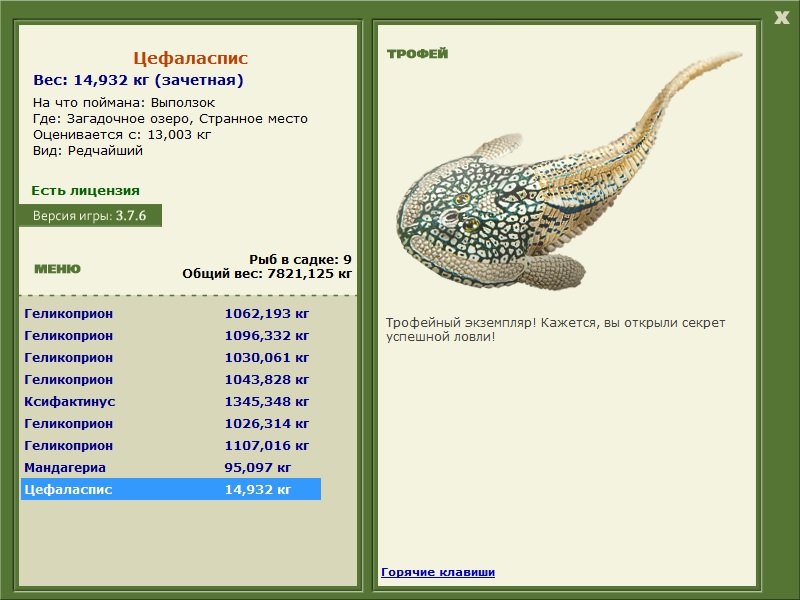Open the Горячие клавиши link
This screenshot has height=600, width=800.
(438, 572)
